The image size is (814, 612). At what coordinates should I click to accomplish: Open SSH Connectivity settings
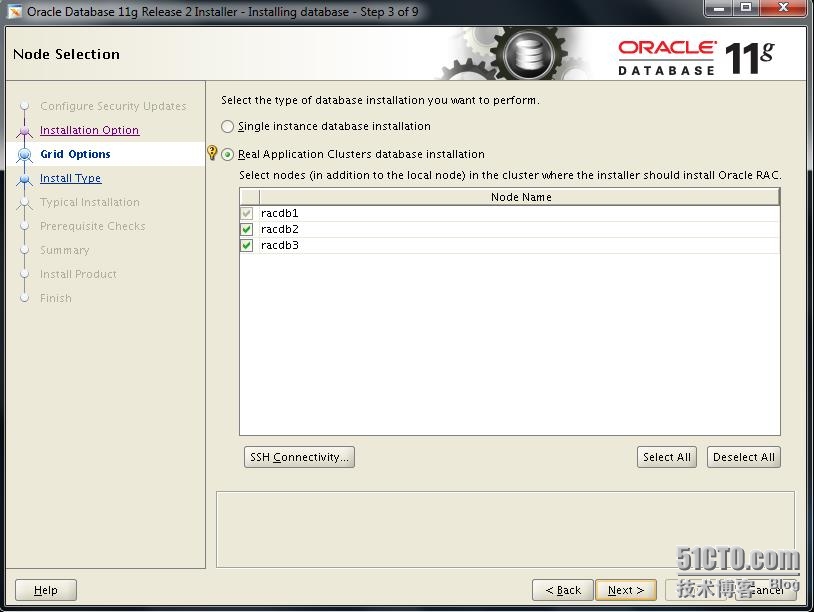(x=300, y=457)
